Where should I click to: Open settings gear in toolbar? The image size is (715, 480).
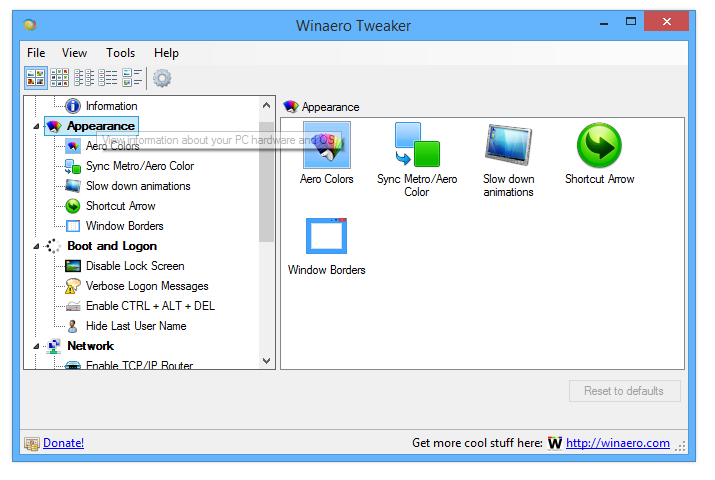tap(162, 78)
